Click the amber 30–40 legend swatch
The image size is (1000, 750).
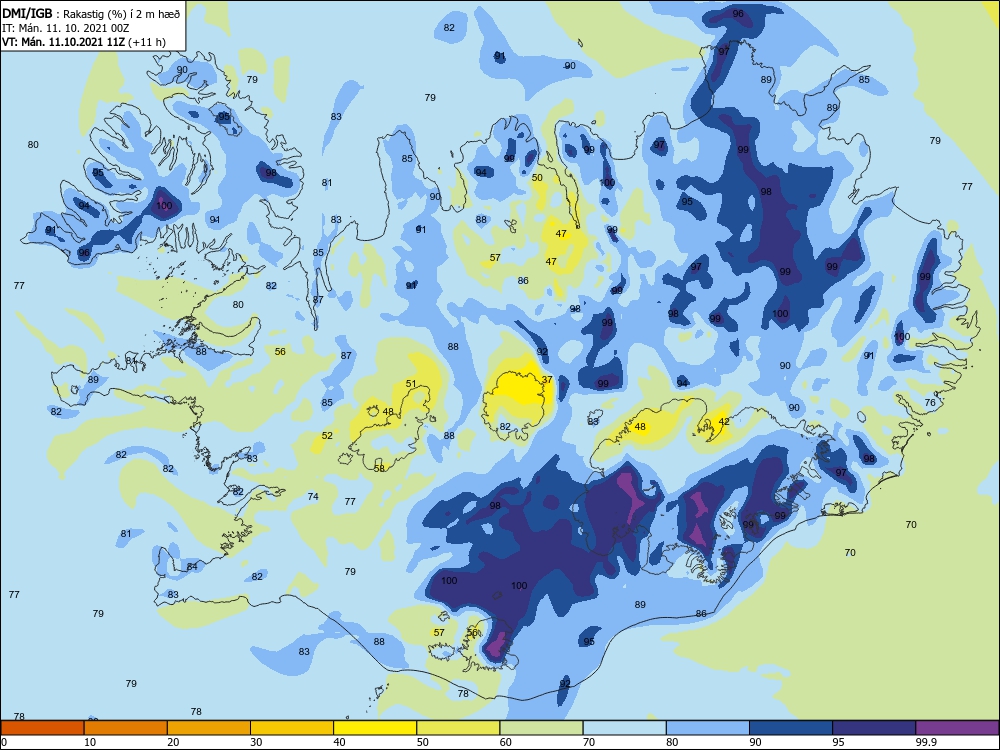tap(292, 728)
